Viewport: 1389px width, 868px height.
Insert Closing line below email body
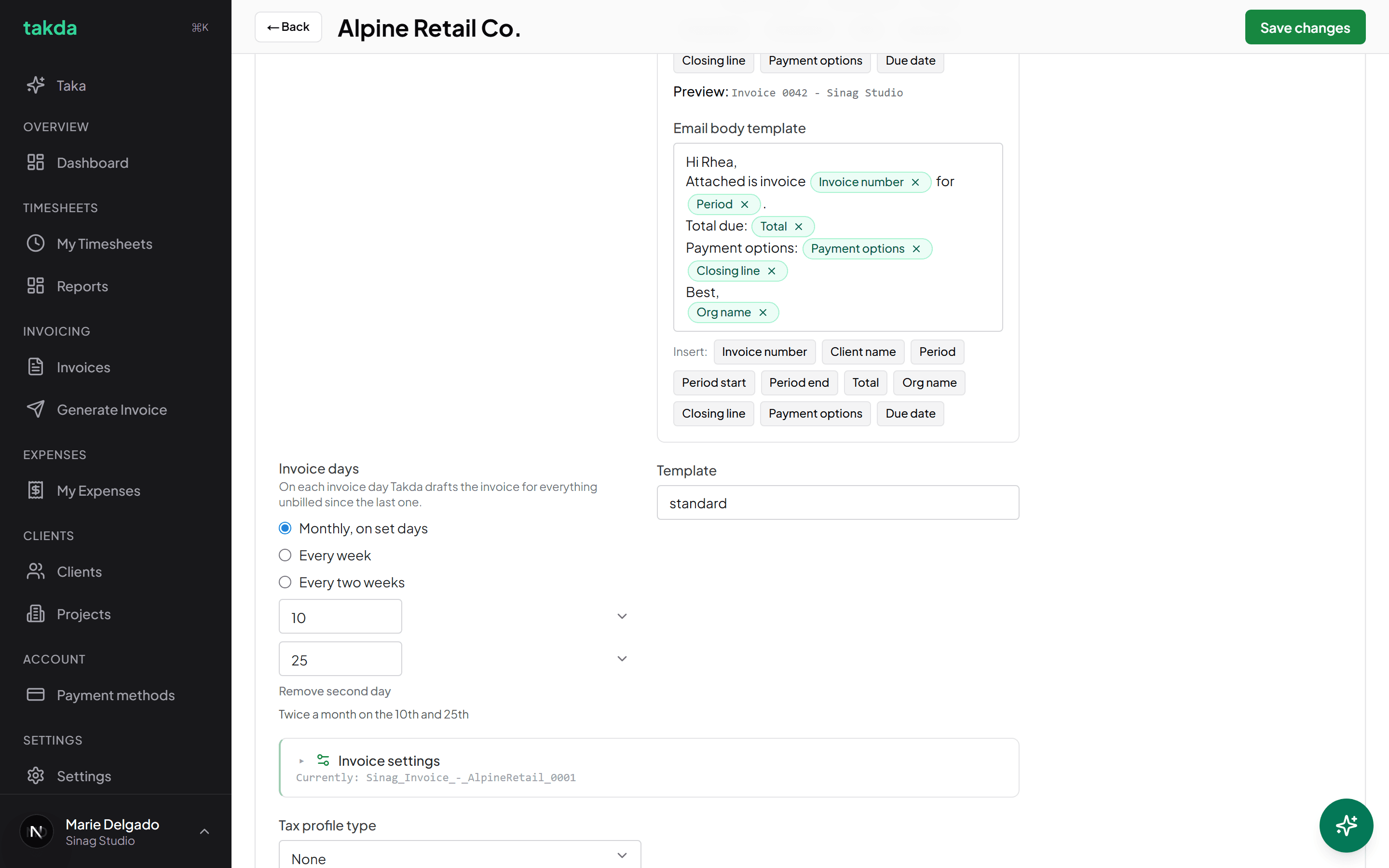pyautogui.click(x=713, y=414)
